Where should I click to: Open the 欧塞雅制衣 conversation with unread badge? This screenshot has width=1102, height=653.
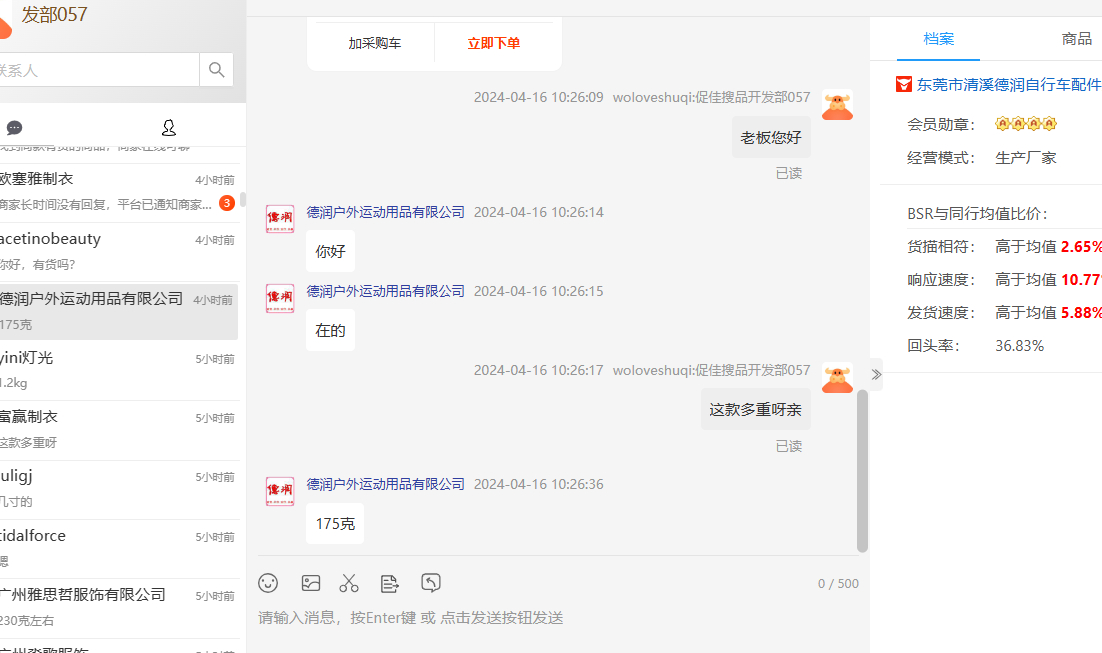coord(118,191)
